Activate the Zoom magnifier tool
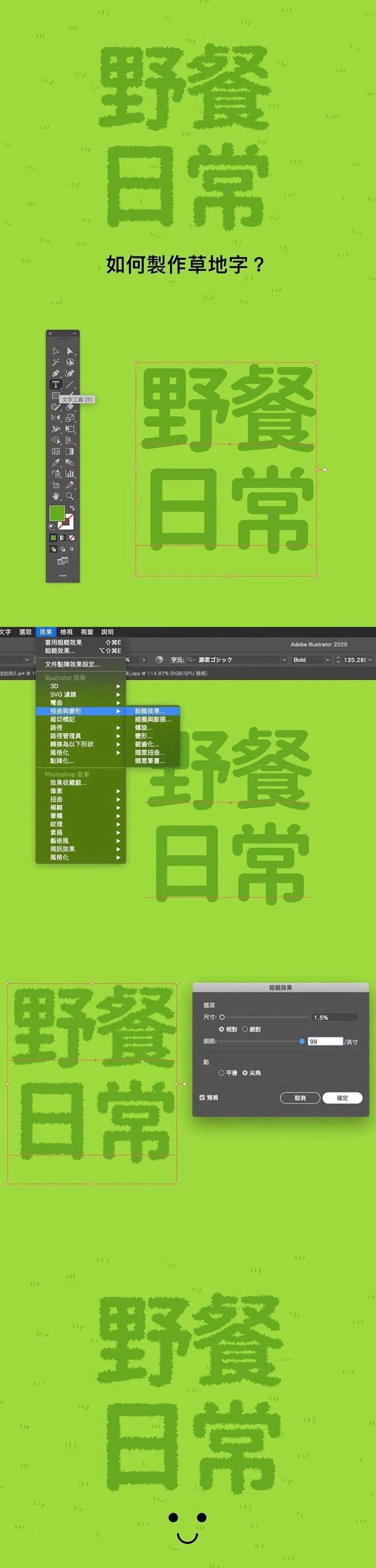This screenshot has height=1568, width=376. click(70, 496)
